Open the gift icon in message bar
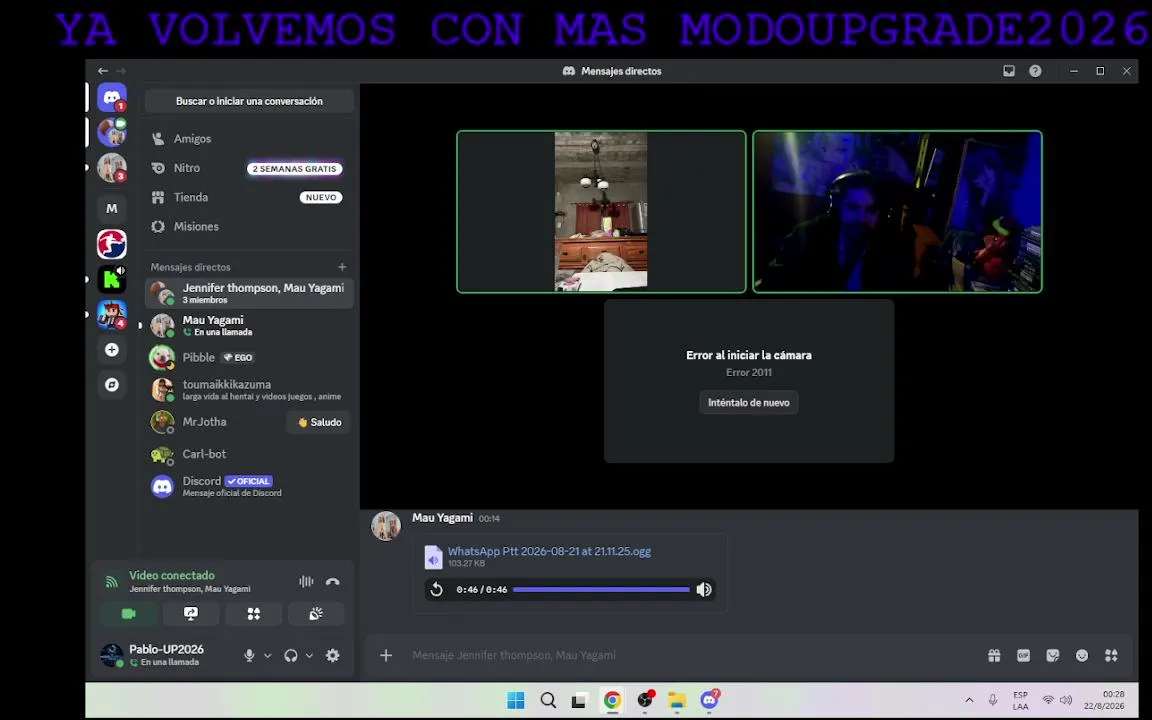This screenshot has height=720, width=1152. 994,655
